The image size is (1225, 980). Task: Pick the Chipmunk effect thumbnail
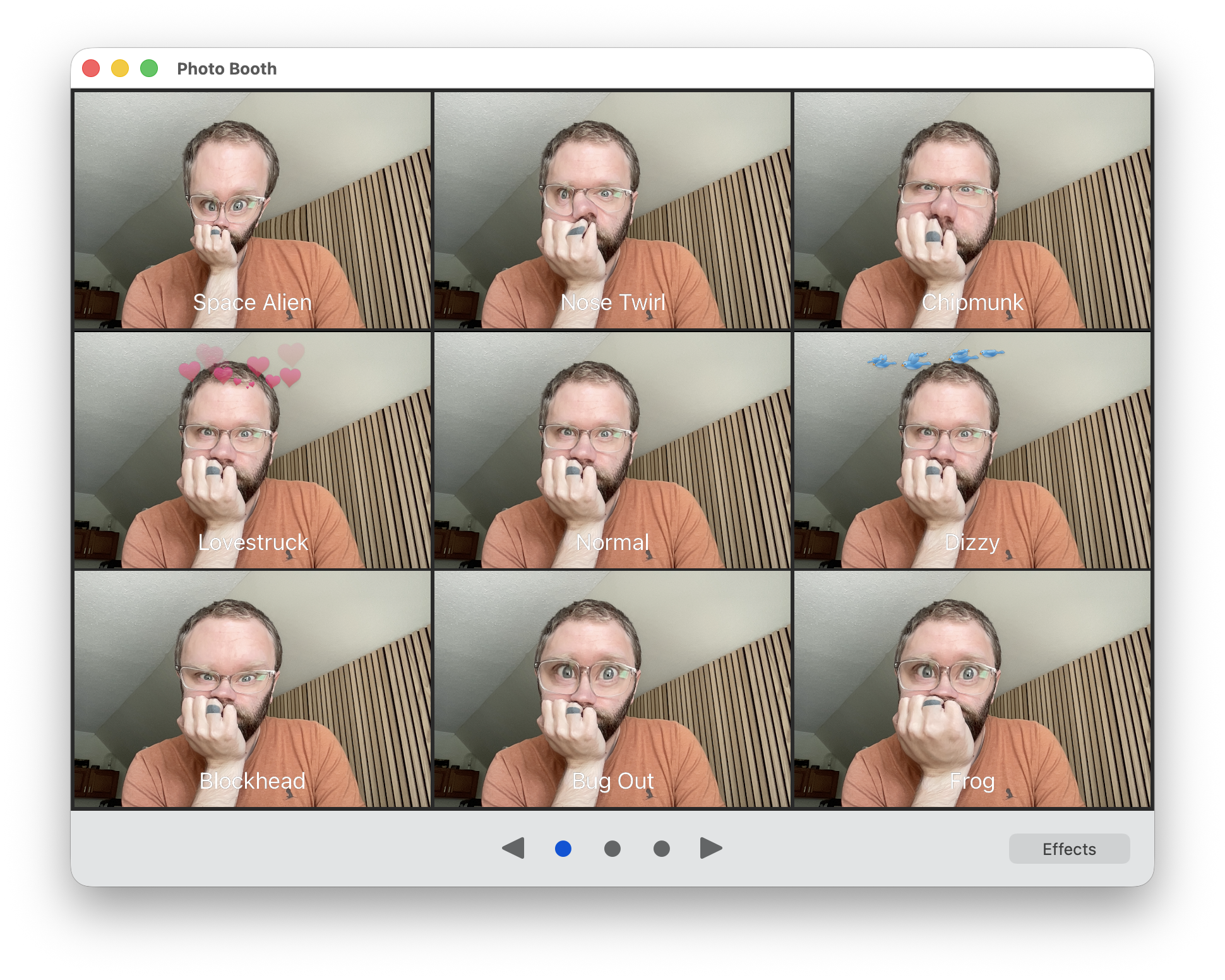972,210
